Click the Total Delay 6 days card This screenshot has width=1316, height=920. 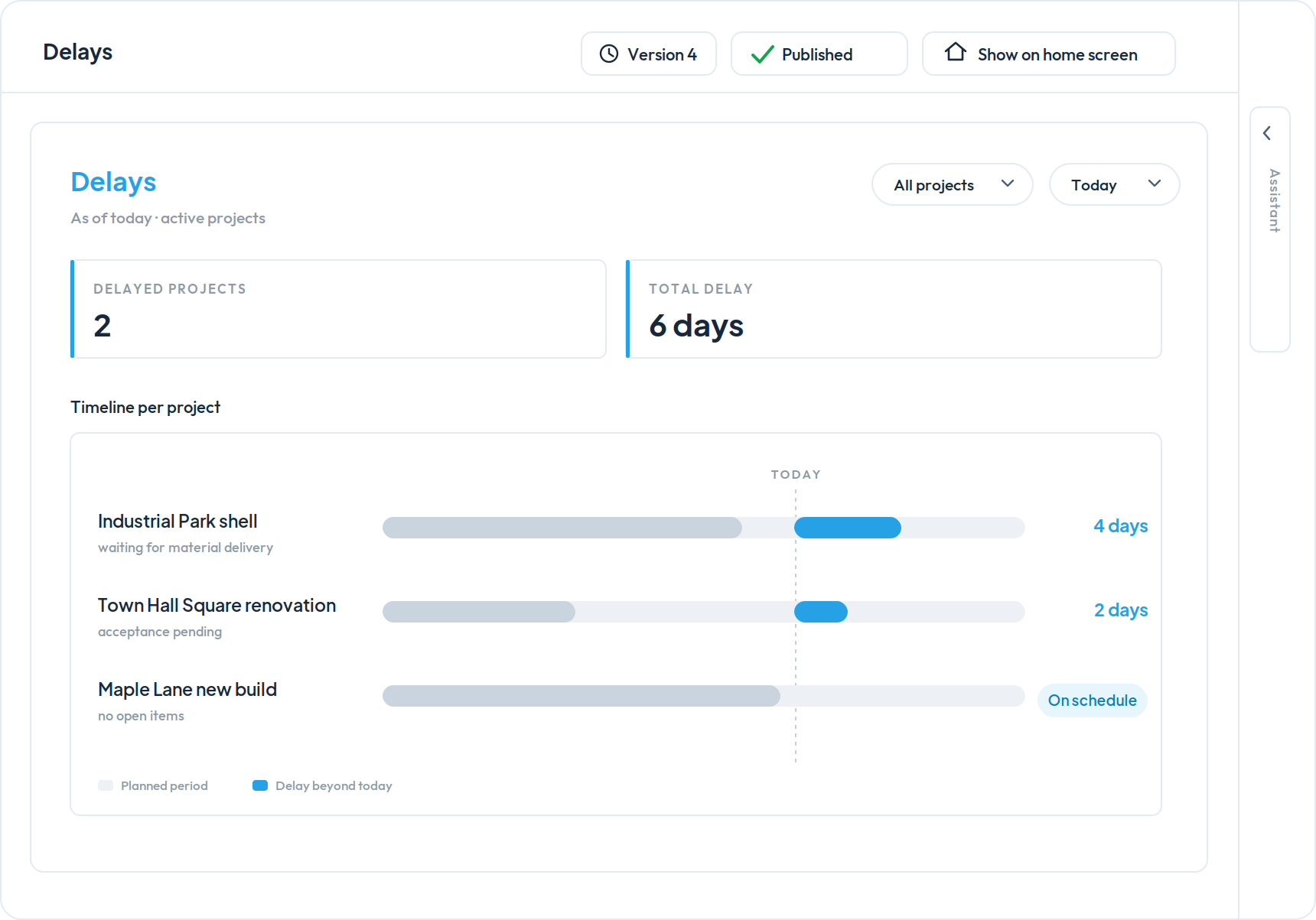(894, 309)
